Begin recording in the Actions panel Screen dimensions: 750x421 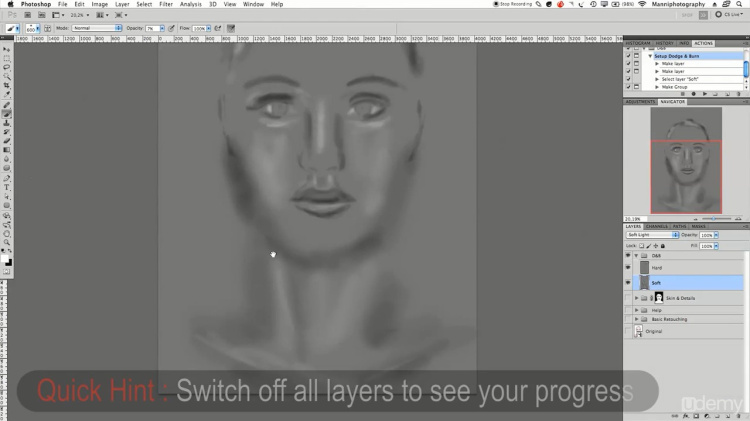pos(694,94)
